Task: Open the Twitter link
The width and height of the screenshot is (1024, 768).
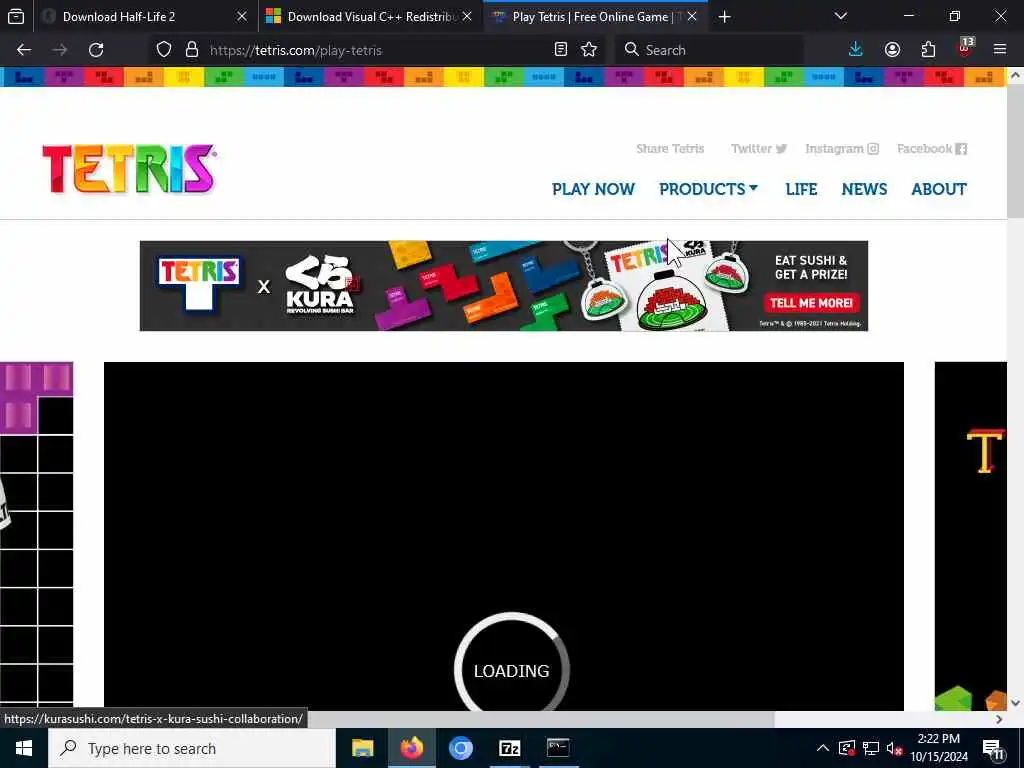Action: click(x=758, y=149)
